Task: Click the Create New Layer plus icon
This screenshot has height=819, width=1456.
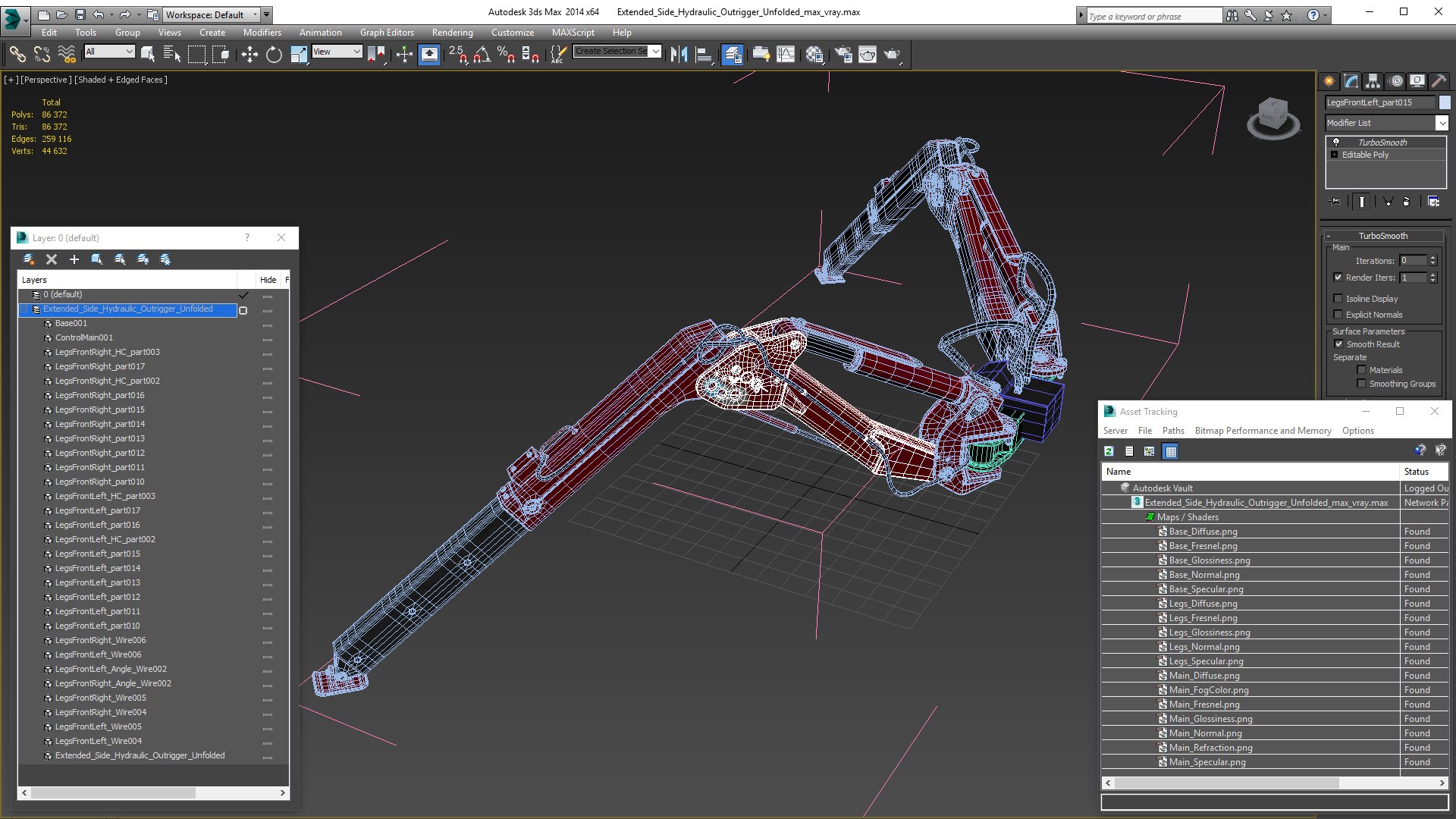Action: [x=74, y=259]
